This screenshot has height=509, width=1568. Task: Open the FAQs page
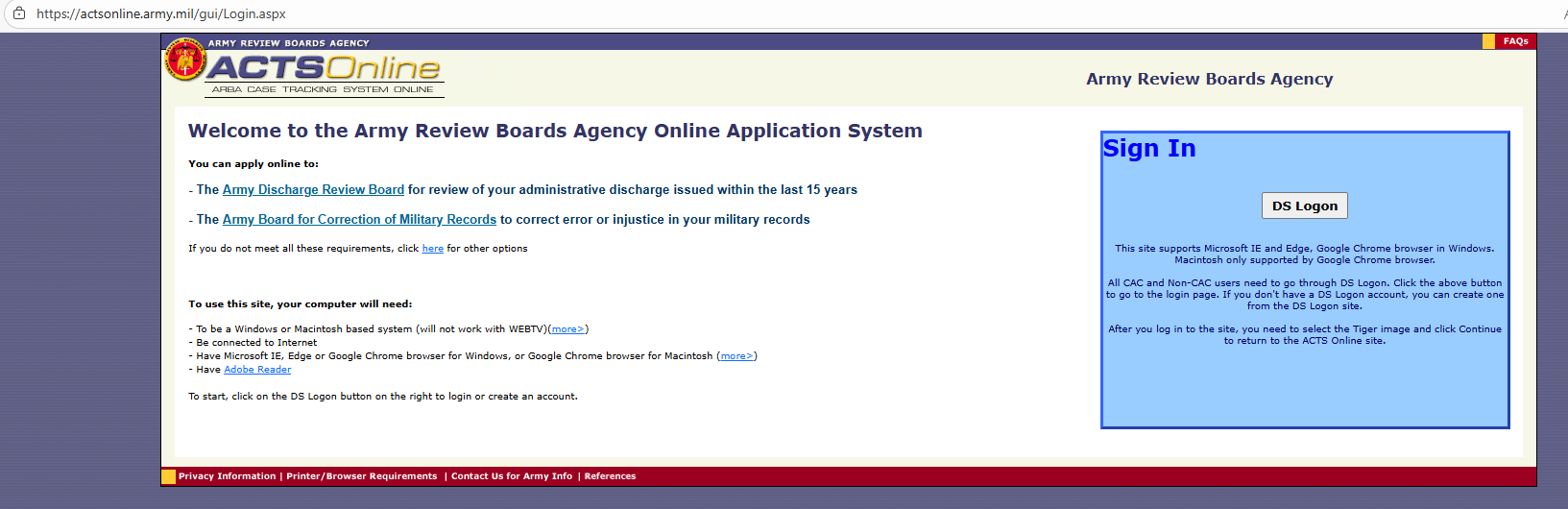[x=1515, y=41]
